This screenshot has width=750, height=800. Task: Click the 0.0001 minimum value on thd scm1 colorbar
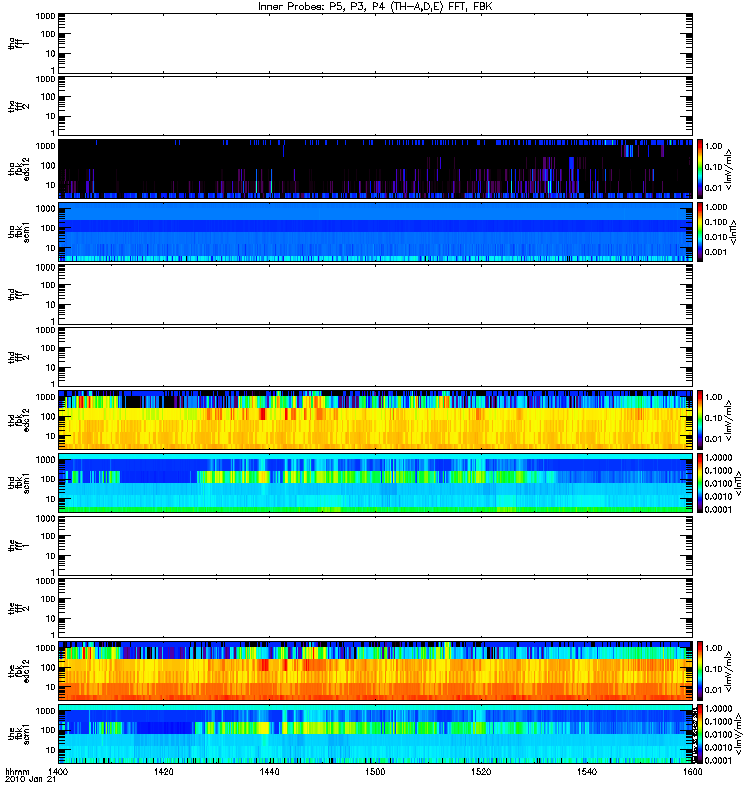point(718,509)
